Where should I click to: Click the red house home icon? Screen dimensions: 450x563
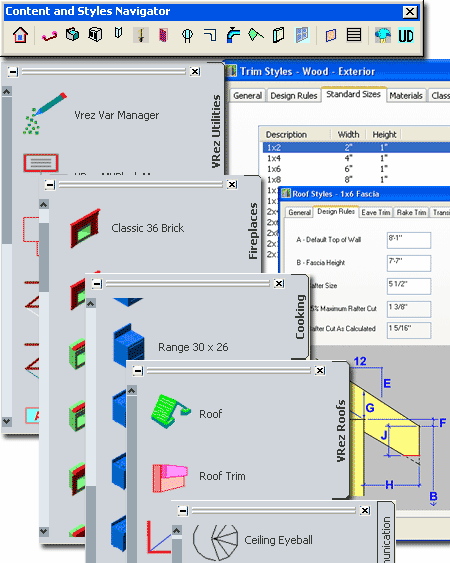(20, 35)
